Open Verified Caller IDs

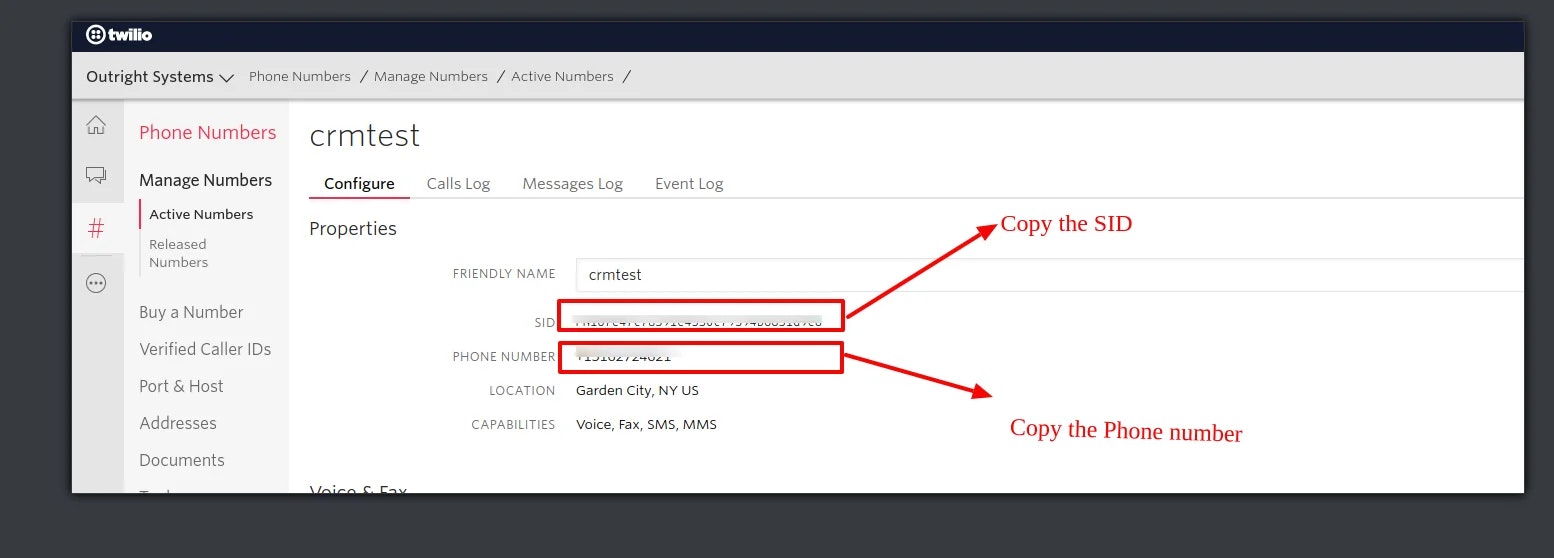205,349
